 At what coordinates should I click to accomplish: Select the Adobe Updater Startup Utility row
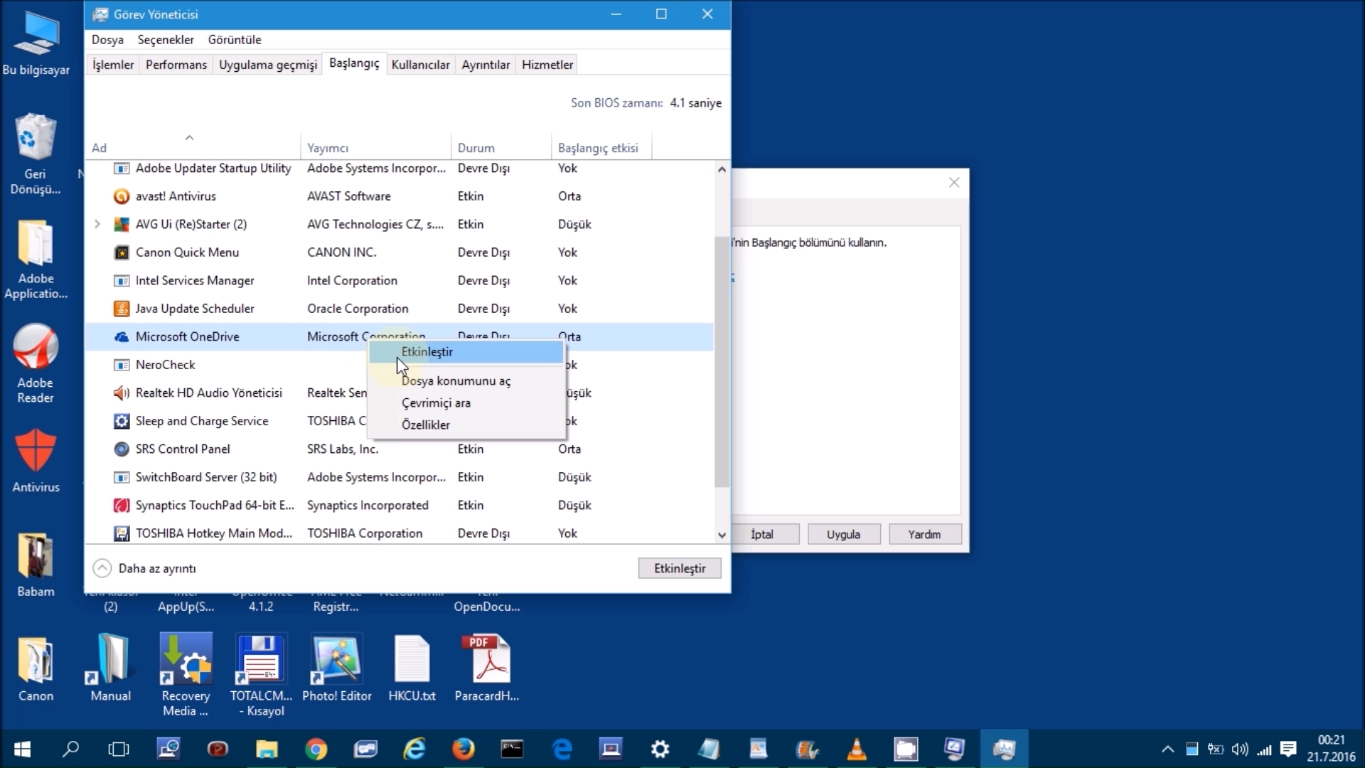pyautogui.click(x=399, y=168)
